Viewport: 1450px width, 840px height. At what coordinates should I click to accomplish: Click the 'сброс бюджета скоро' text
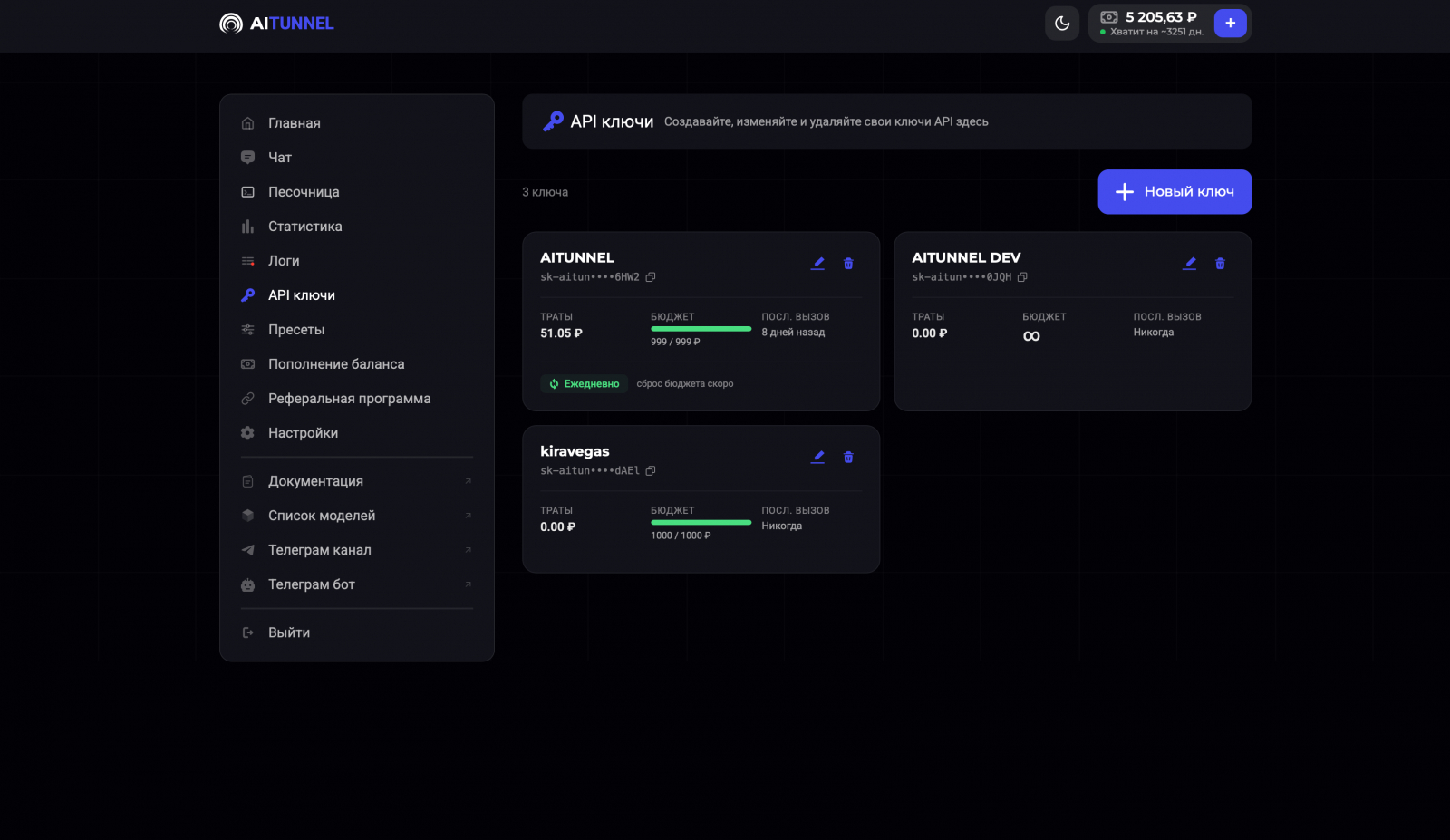click(x=685, y=384)
